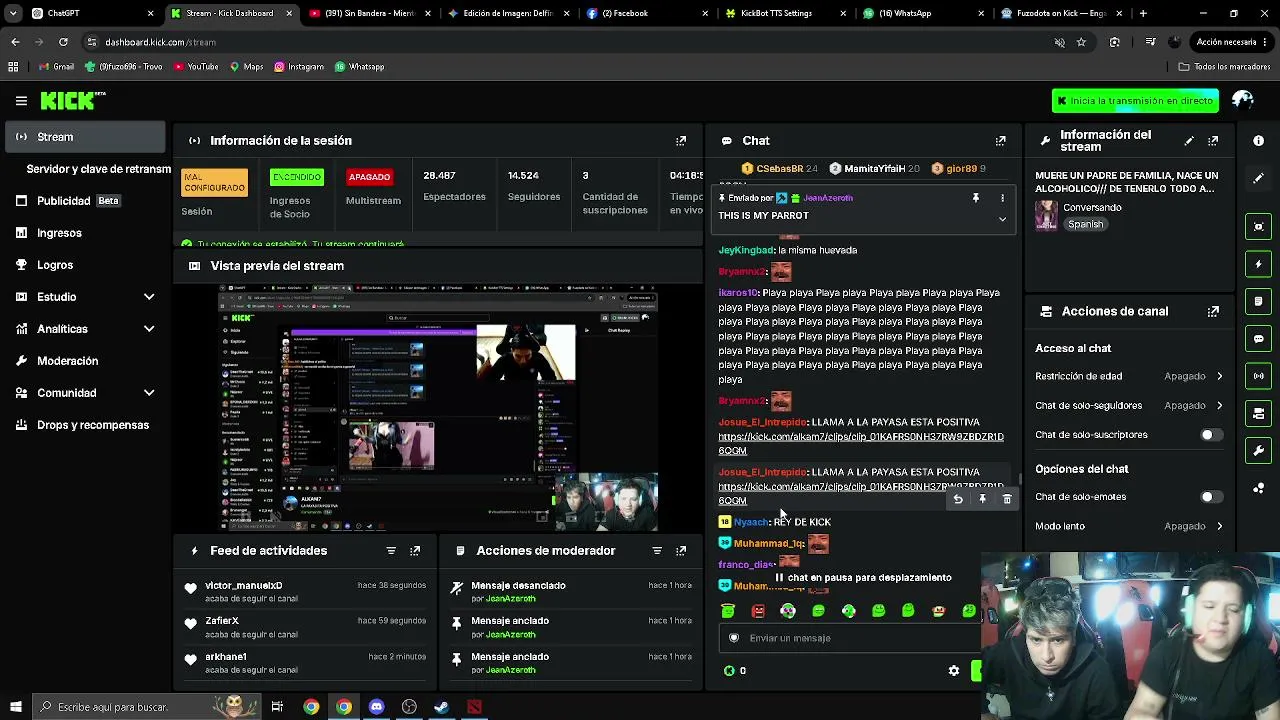
Task: Toggle the chat widget in the right rail
Action: coord(1259,339)
